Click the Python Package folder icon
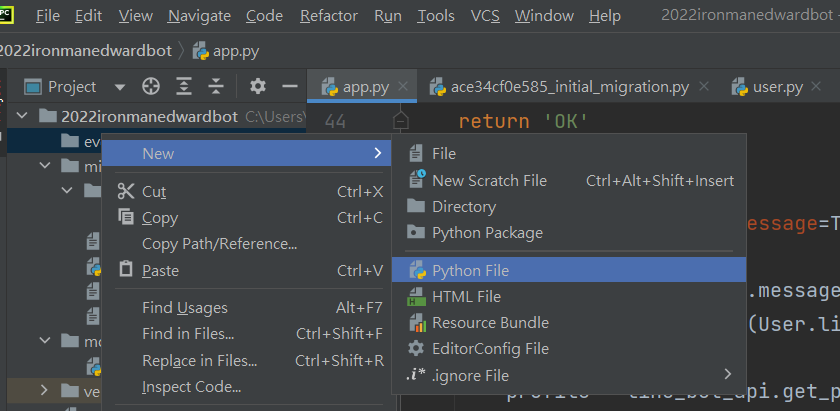The width and height of the screenshot is (840, 411). click(416, 232)
